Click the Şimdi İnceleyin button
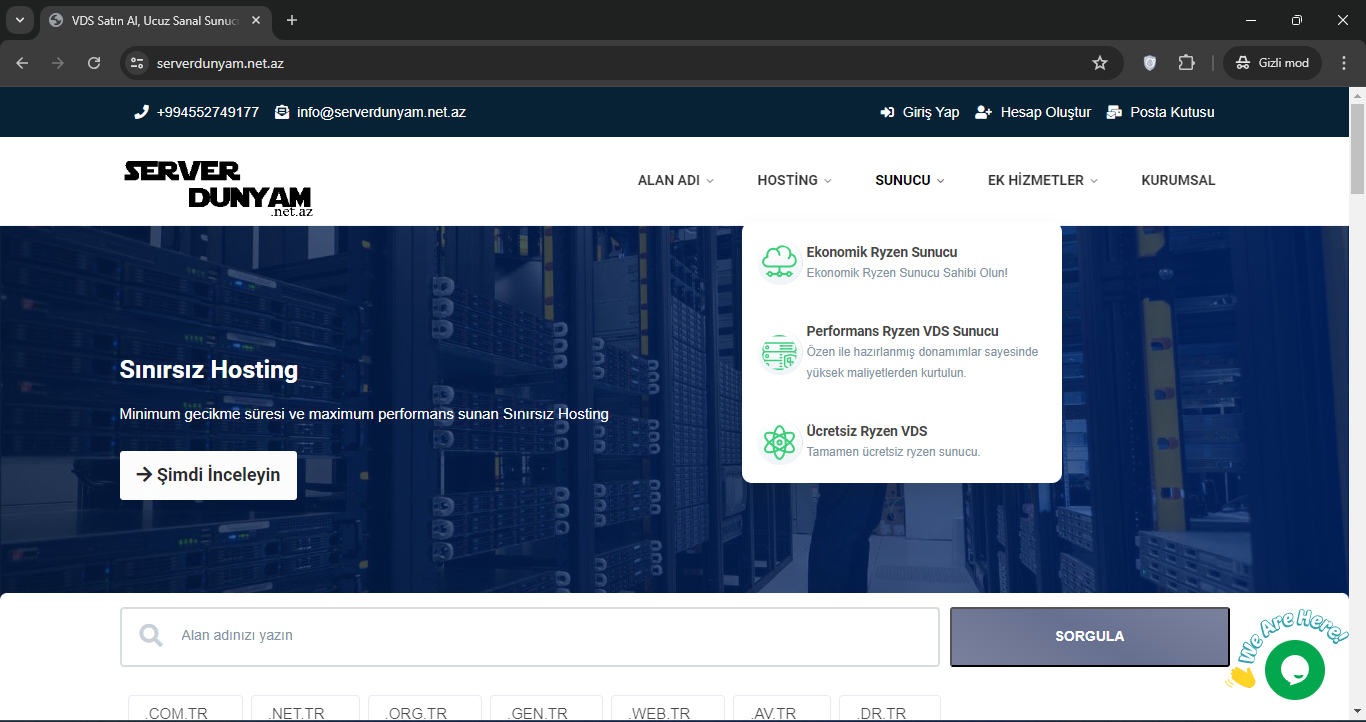 coord(208,475)
